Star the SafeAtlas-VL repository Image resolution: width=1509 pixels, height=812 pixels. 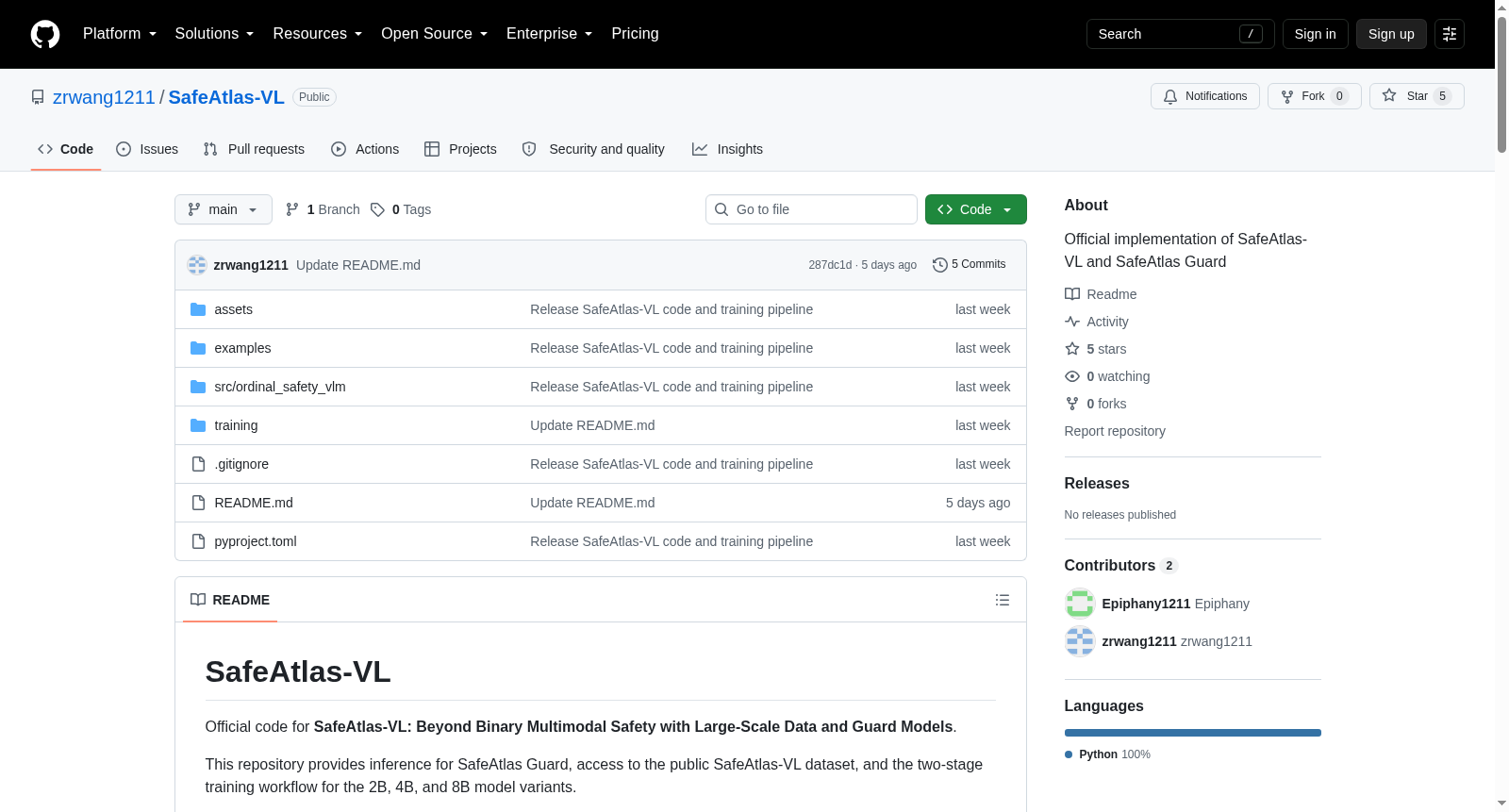1417,96
